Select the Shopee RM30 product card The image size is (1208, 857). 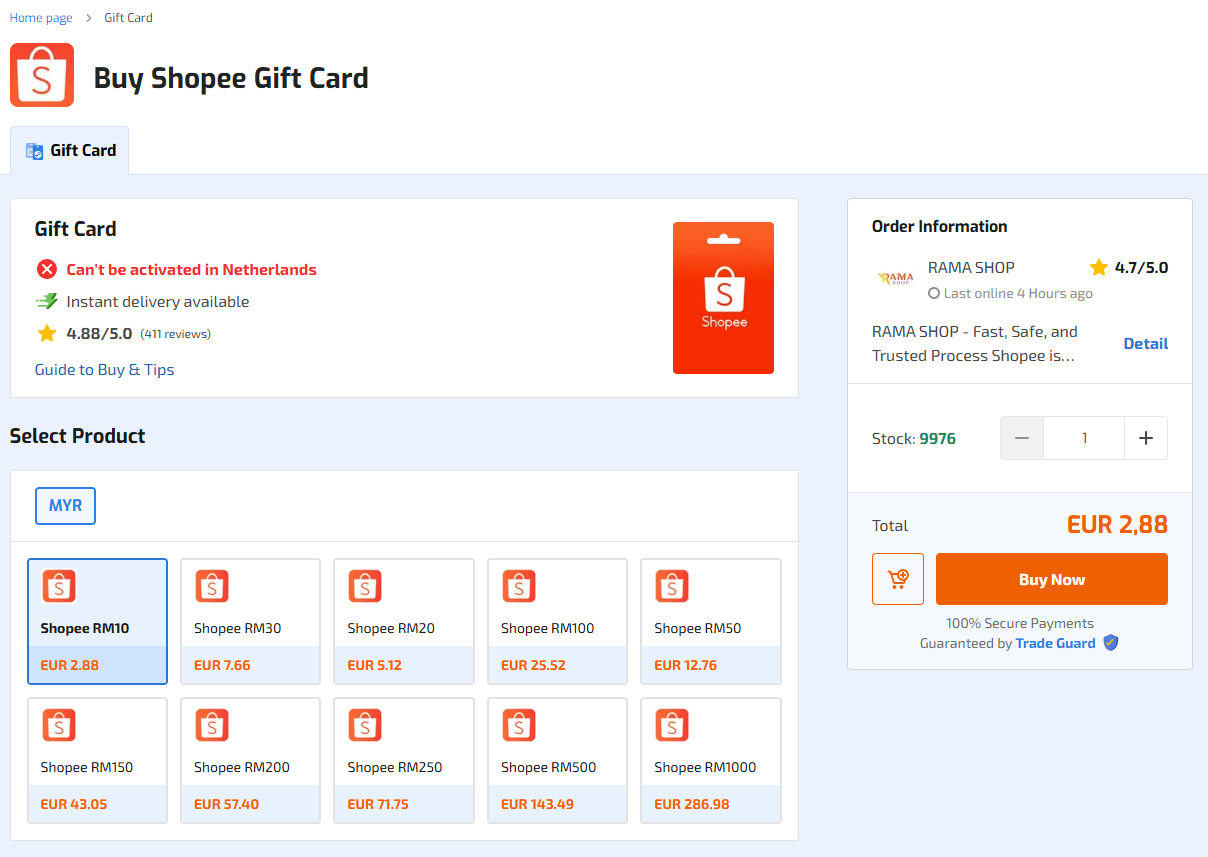(251, 621)
